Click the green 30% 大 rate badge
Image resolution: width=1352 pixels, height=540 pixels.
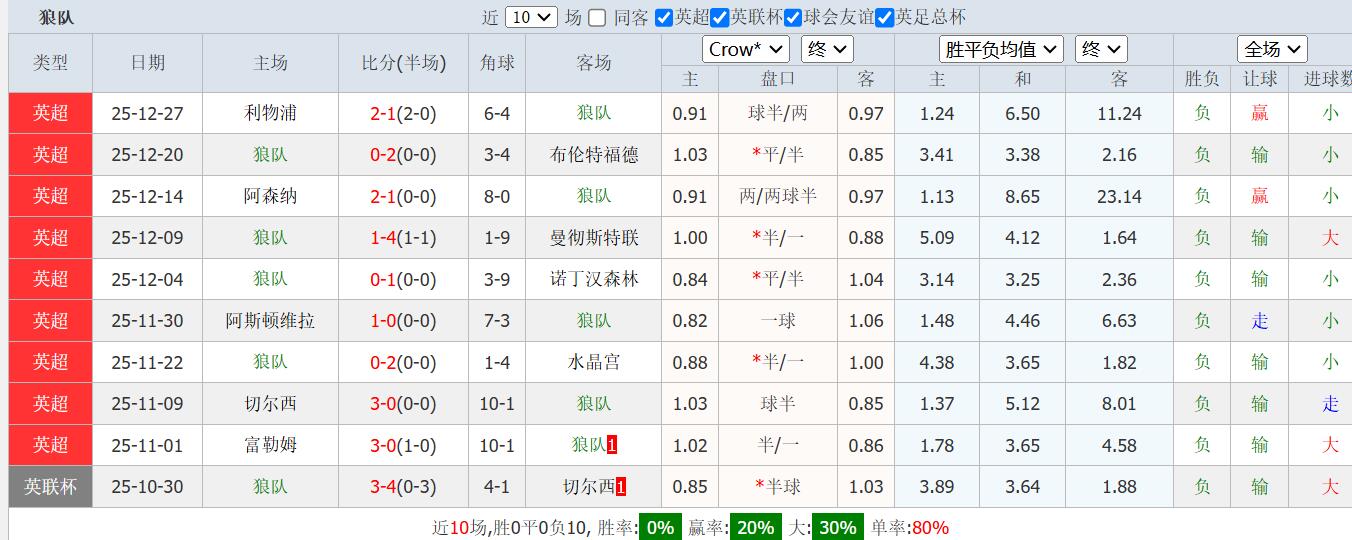[x=838, y=527]
